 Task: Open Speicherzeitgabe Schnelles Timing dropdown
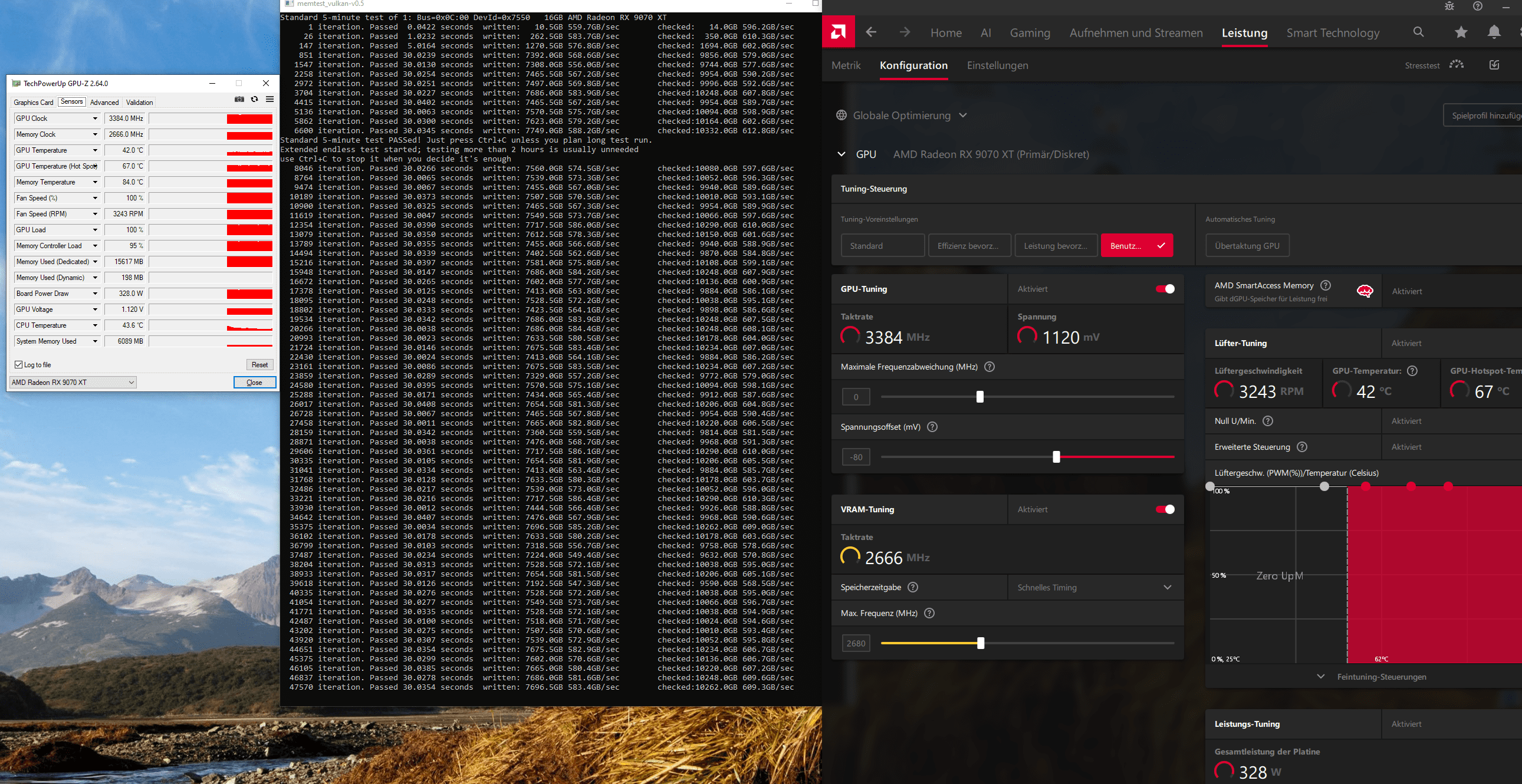pos(1095,587)
